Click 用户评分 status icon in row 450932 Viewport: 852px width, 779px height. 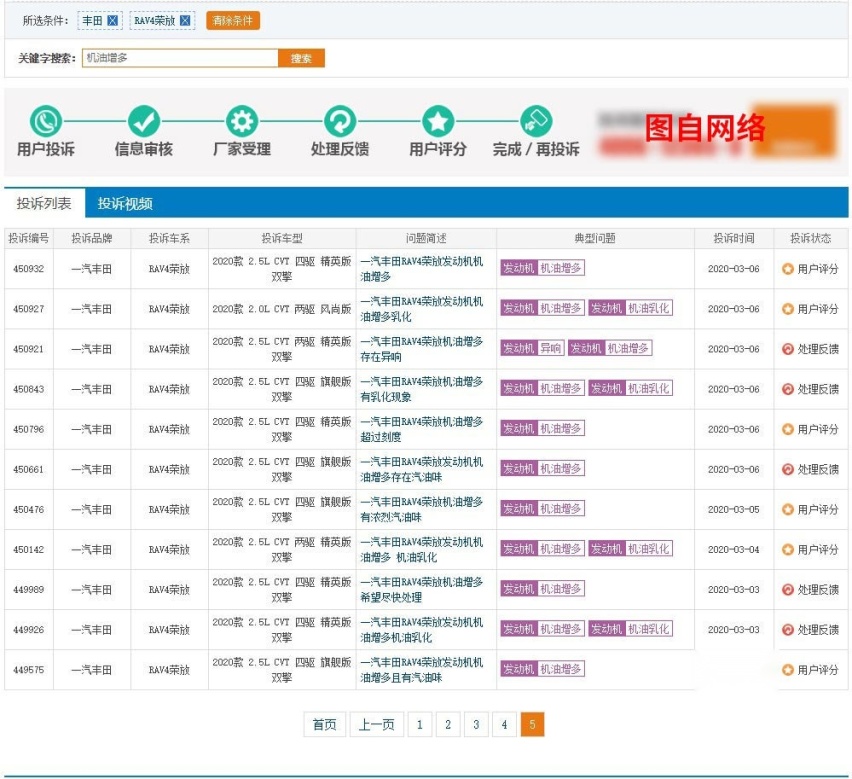pos(787,269)
